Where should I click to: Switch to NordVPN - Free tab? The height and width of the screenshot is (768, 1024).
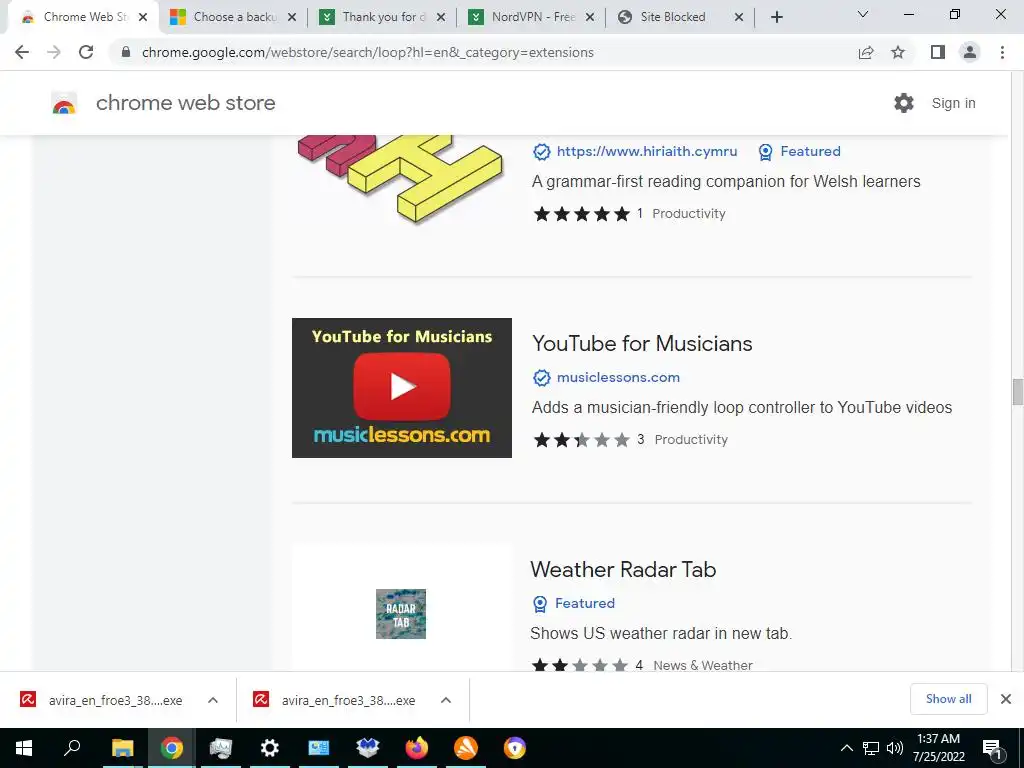pos(531,17)
